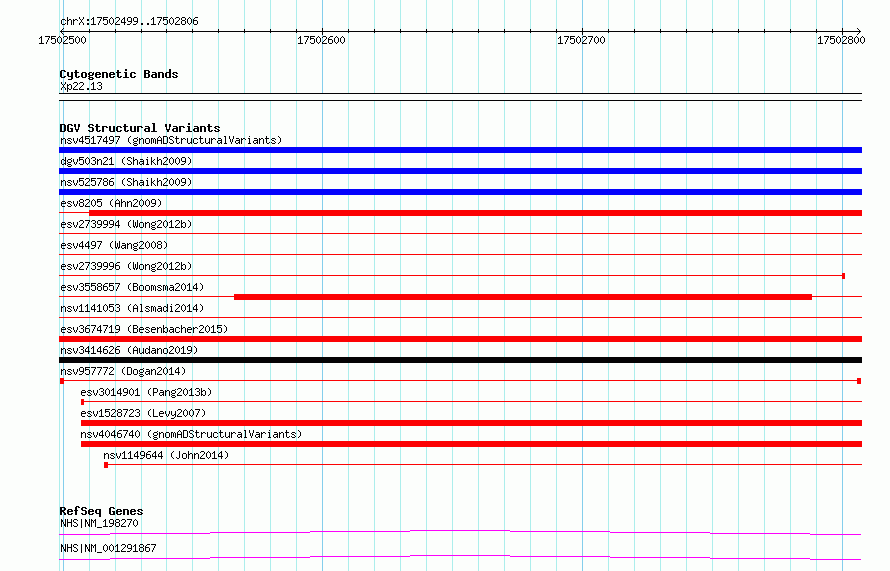Open variant esv3674719 (Besenbacher2015)

144,329
